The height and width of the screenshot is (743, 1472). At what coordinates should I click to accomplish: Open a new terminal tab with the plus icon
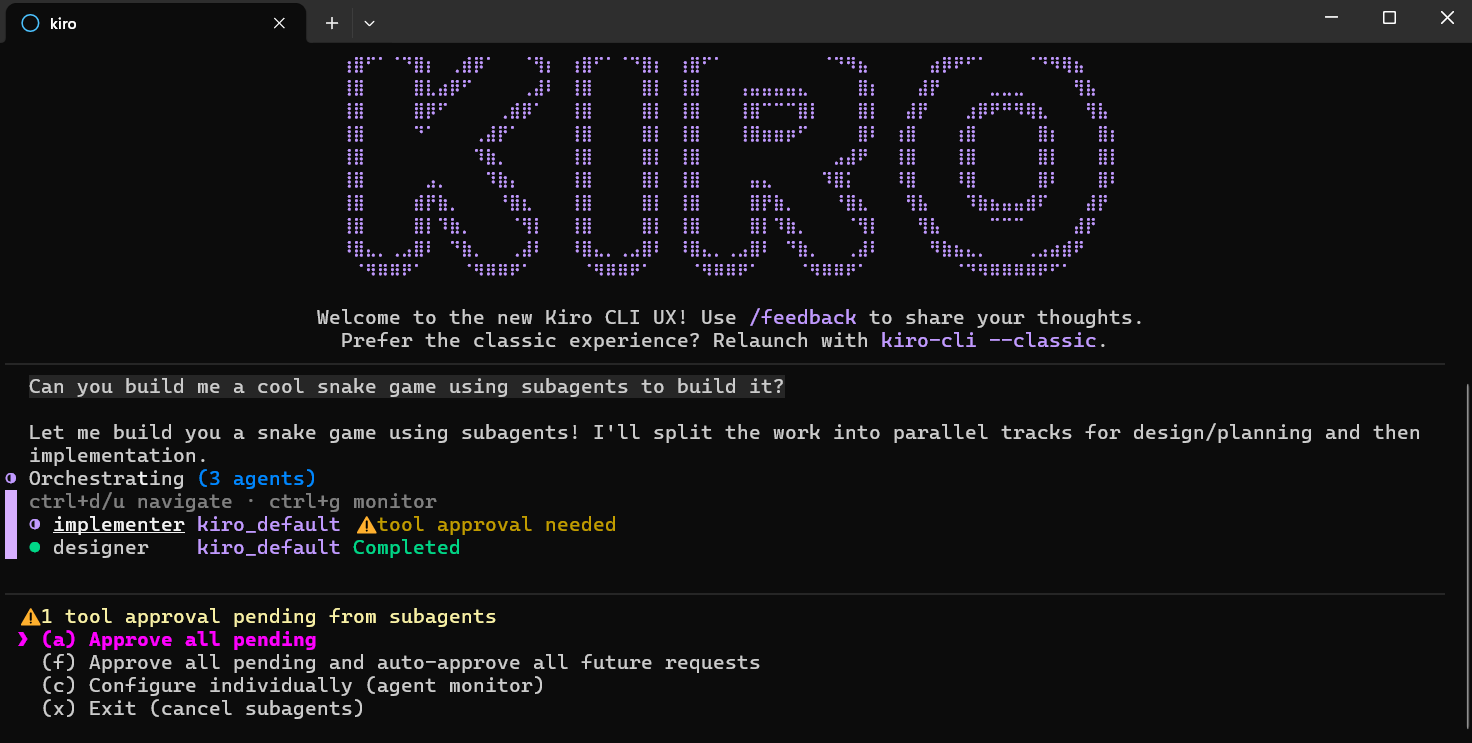pos(330,22)
